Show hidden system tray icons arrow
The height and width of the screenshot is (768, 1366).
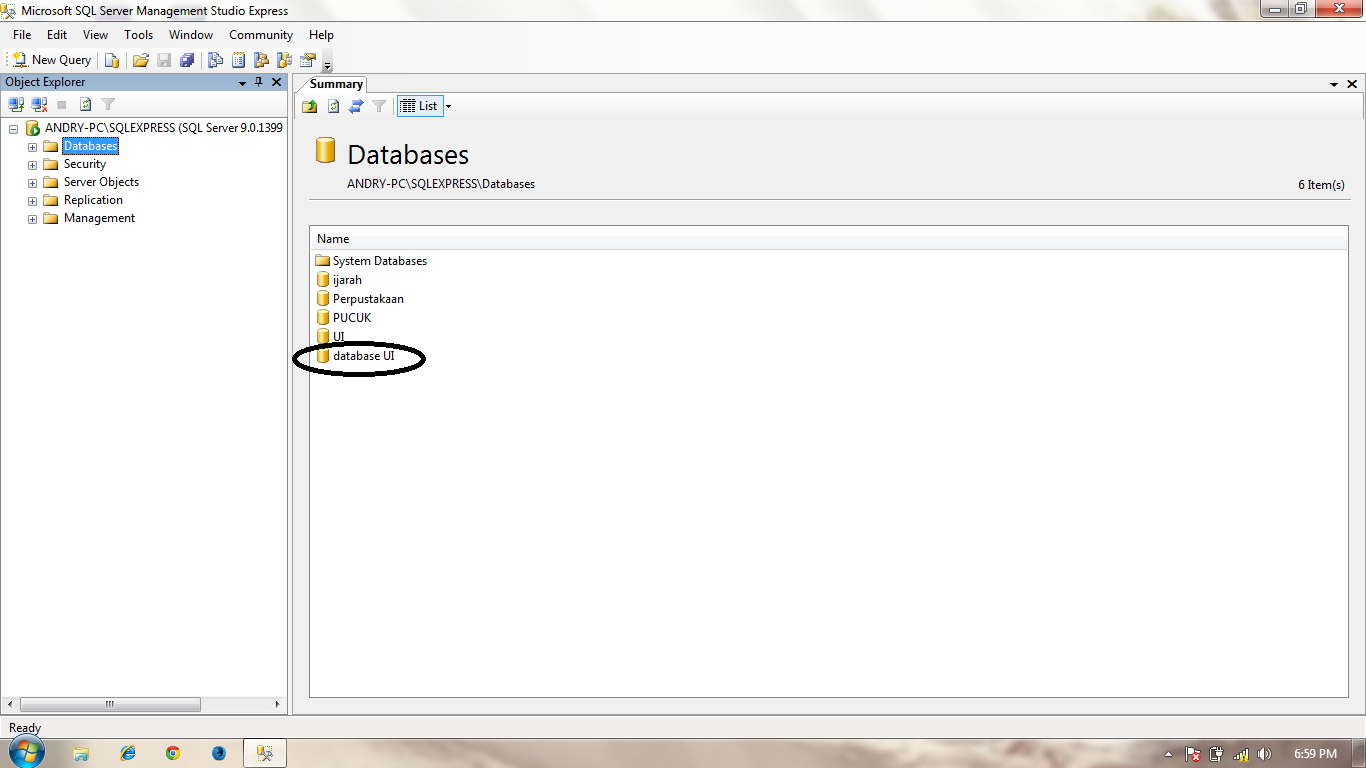tap(1168, 754)
